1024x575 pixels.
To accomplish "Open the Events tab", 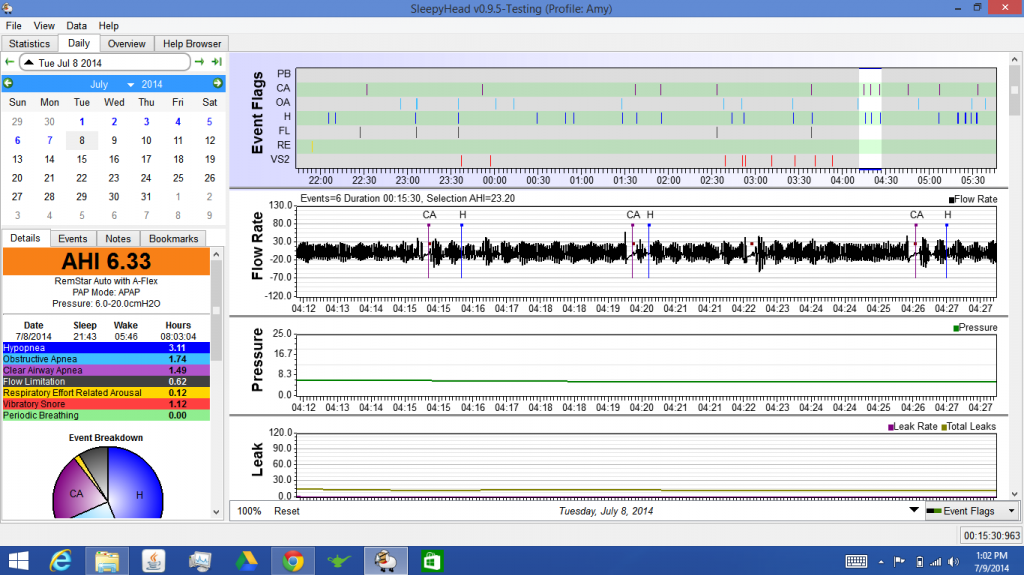I will [x=73, y=239].
